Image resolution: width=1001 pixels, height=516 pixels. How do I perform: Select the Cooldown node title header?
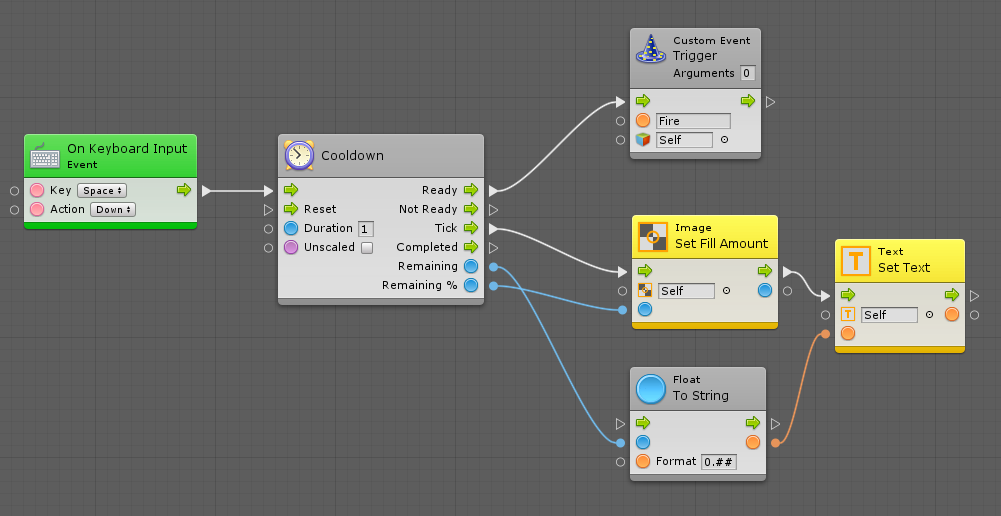point(380,156)
